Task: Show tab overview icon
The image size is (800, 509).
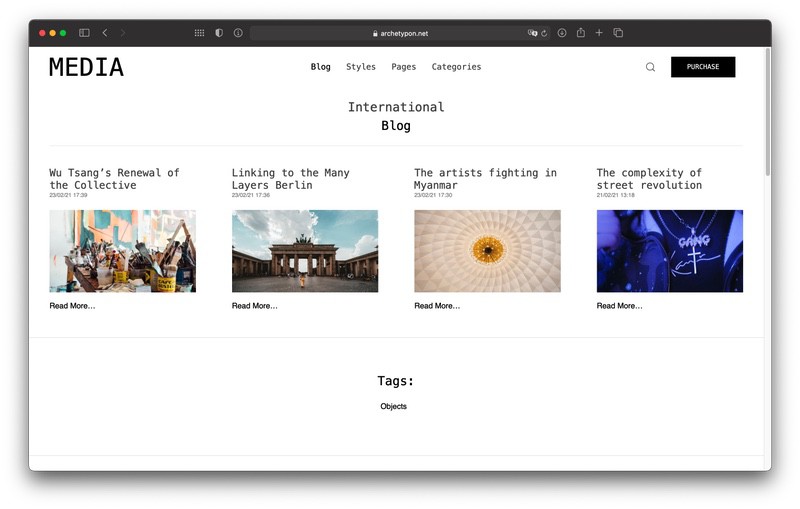Action: coord(618,33)
